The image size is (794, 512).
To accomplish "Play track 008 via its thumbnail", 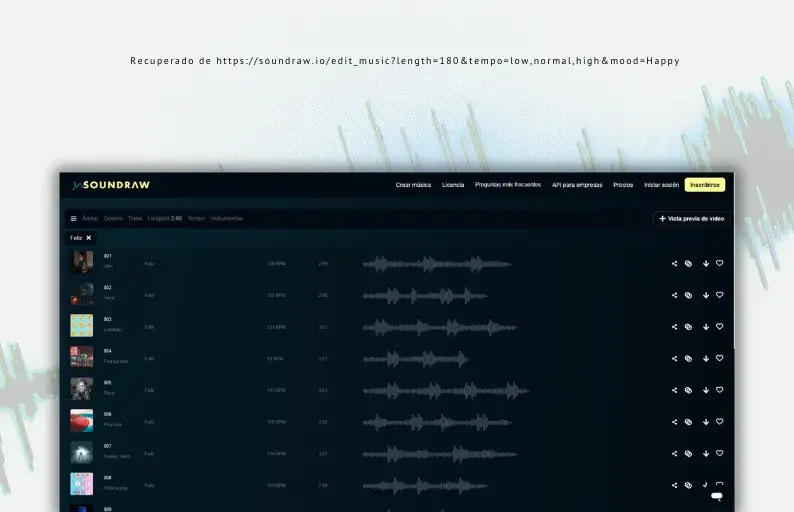I will [82, 484].
